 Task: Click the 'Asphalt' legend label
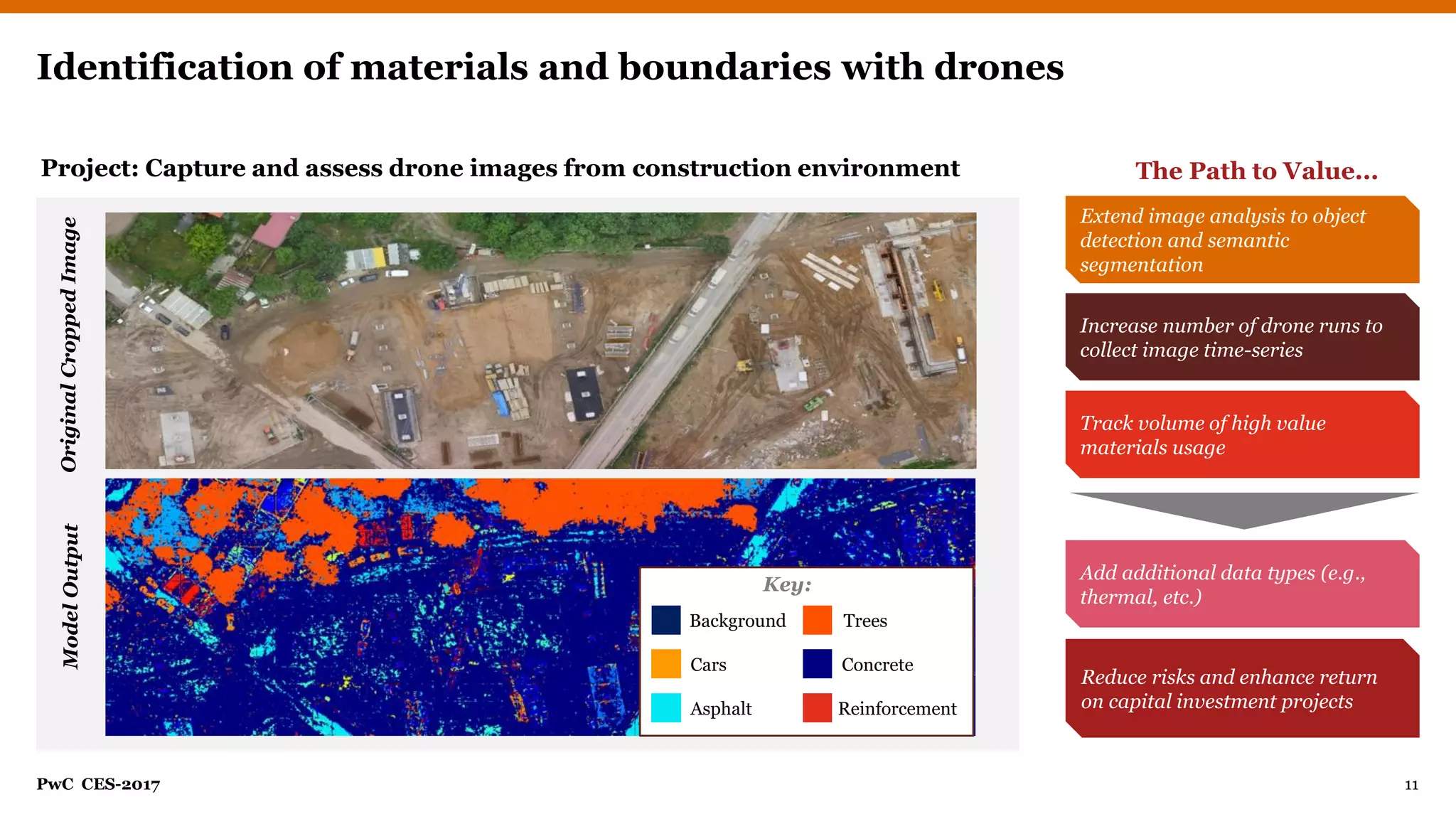pyautogui.click(x=721, y=709)
